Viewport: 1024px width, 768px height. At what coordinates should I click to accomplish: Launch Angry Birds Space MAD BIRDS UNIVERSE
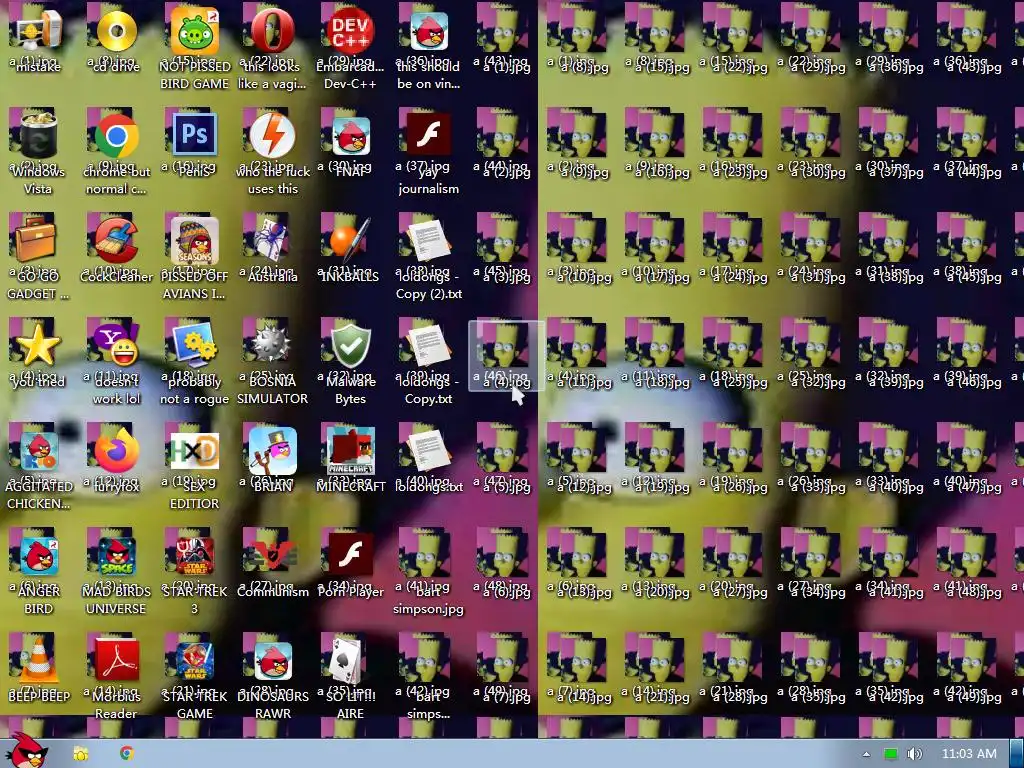tap(118, 555)
